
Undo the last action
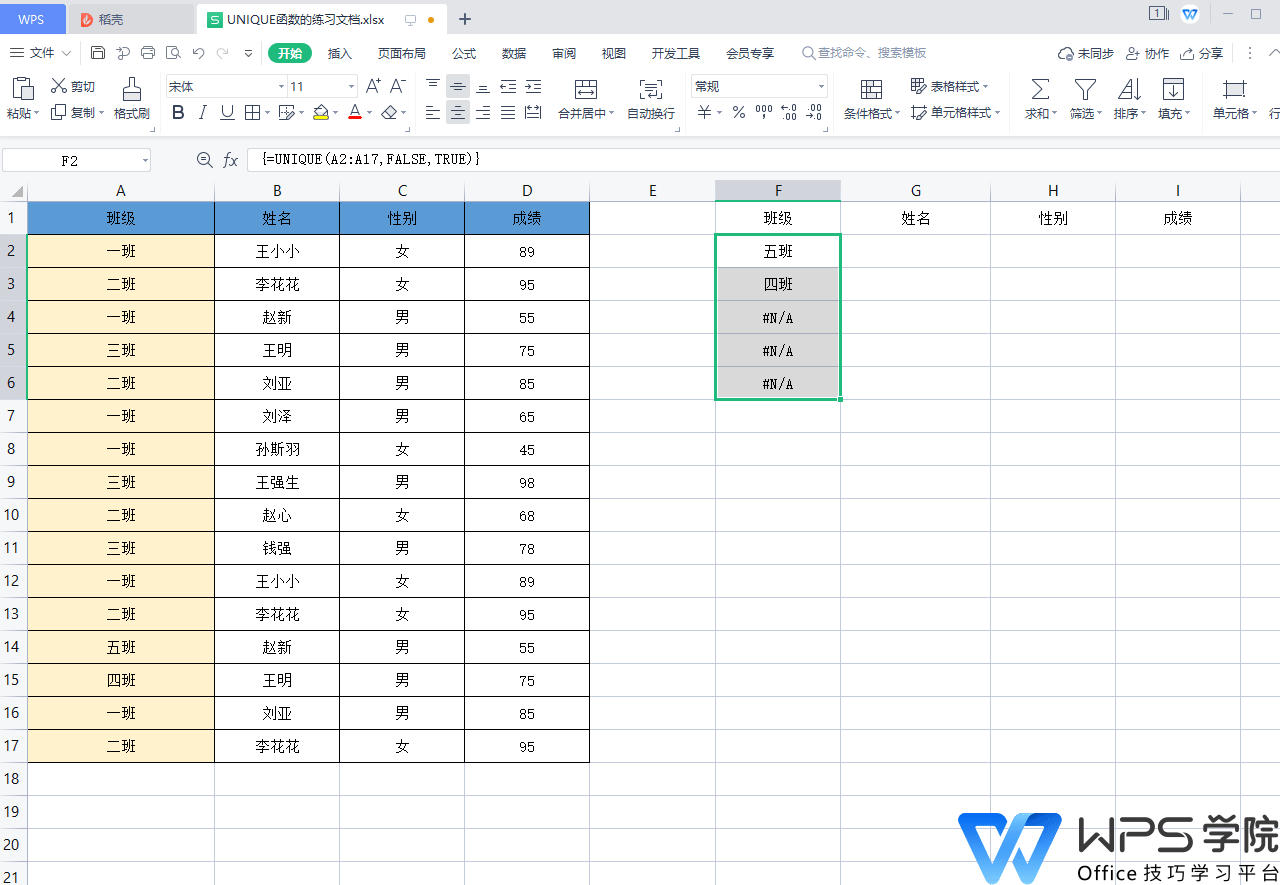[198, 53]
